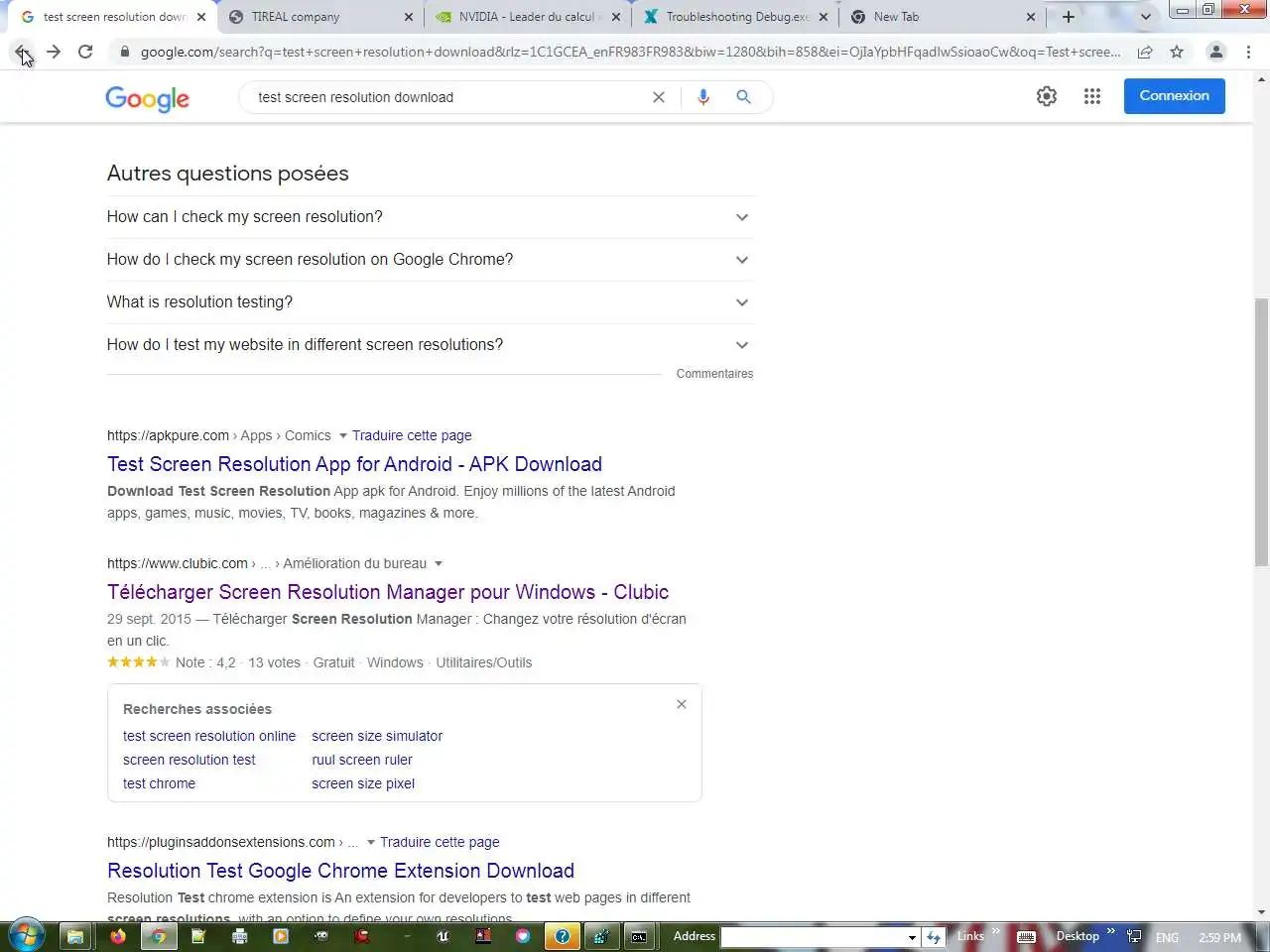Image resolution: width=1270 pixels, height=952 pixels.
Task: Expand the taskbar Links toolbar chevron
Action: (x=996, y=931)
